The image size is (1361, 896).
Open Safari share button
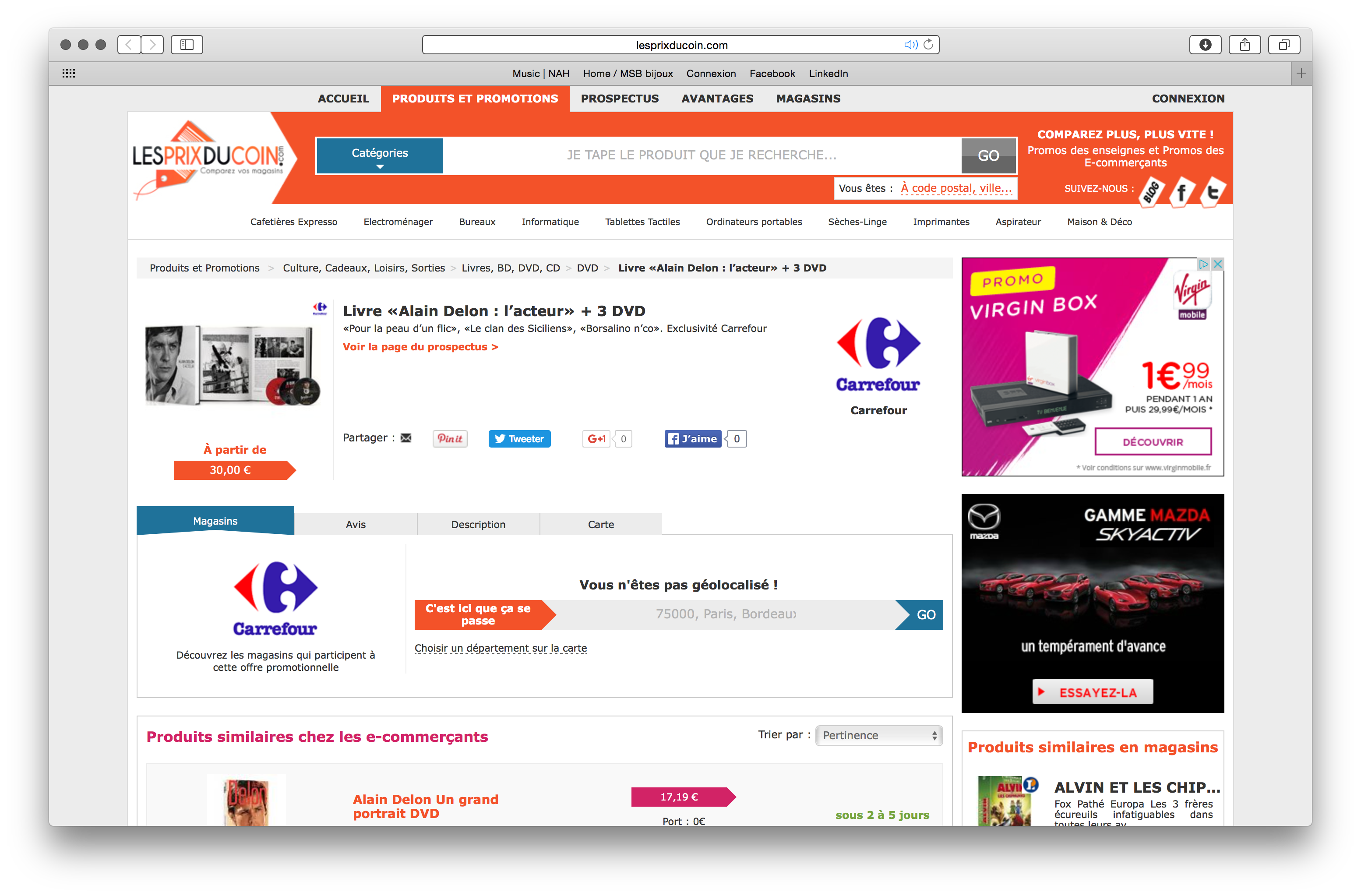point(1245,45)
